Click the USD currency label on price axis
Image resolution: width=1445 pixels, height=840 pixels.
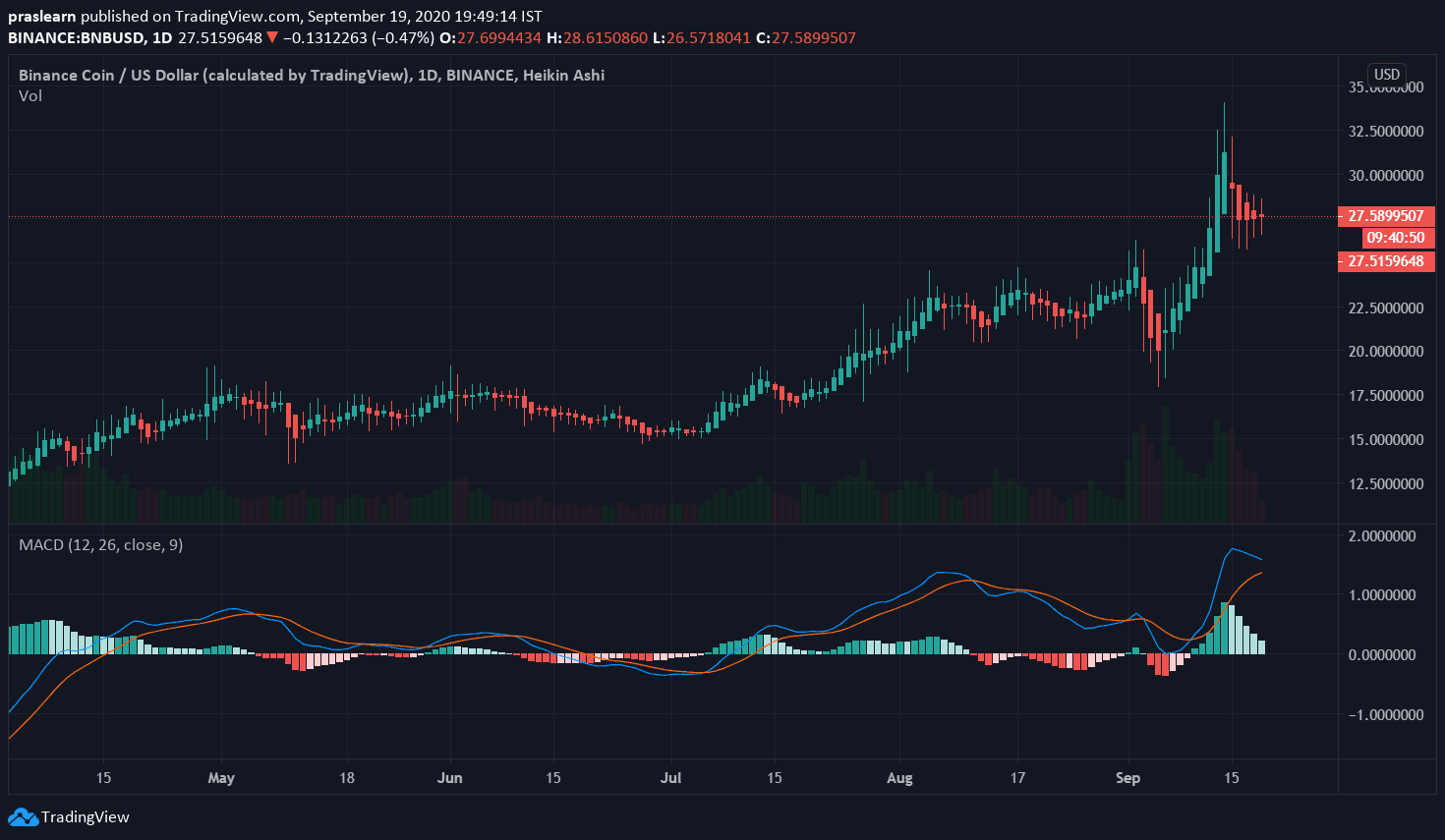[1386, 75]
